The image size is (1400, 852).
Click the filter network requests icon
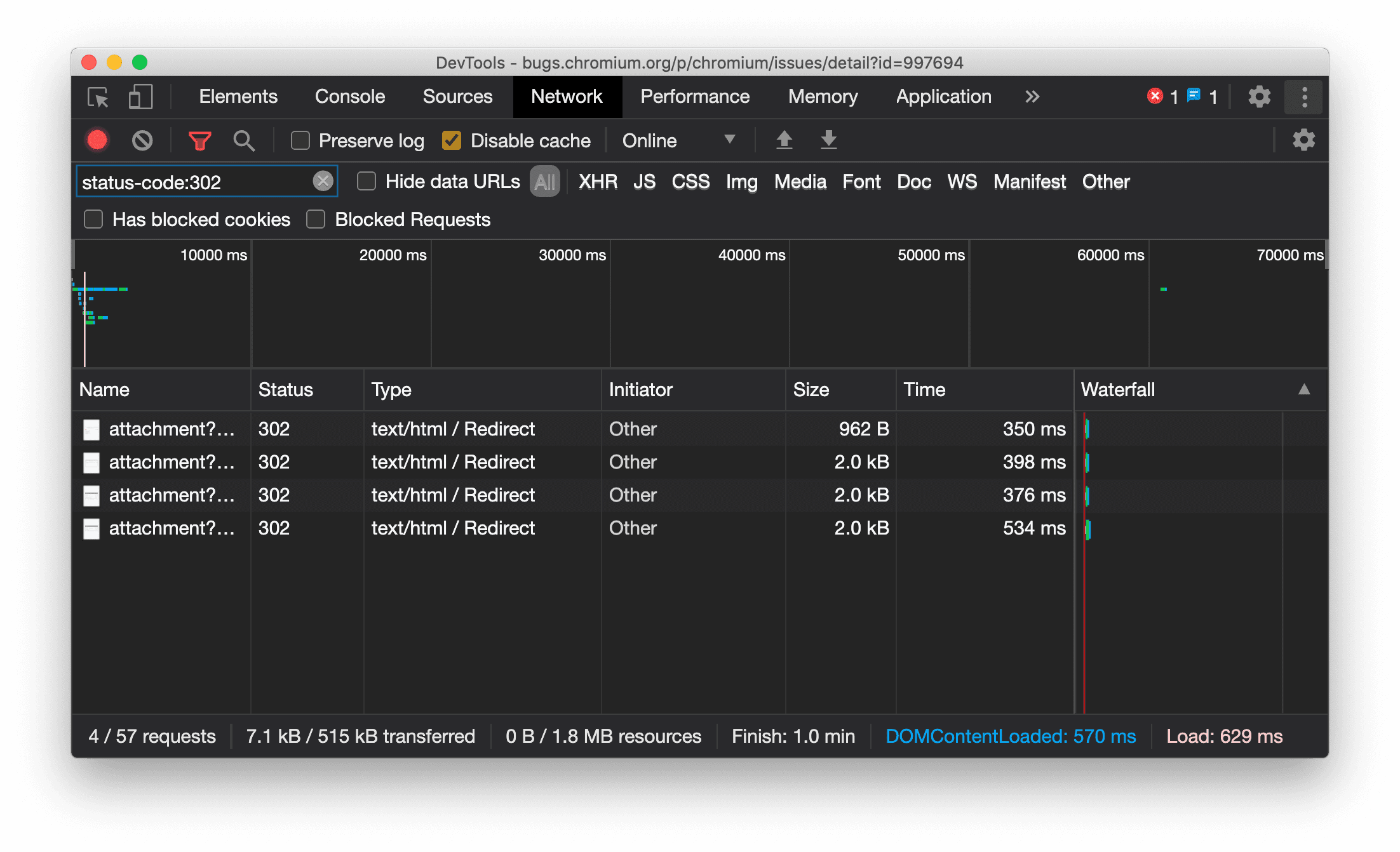(x=200, y=140)
